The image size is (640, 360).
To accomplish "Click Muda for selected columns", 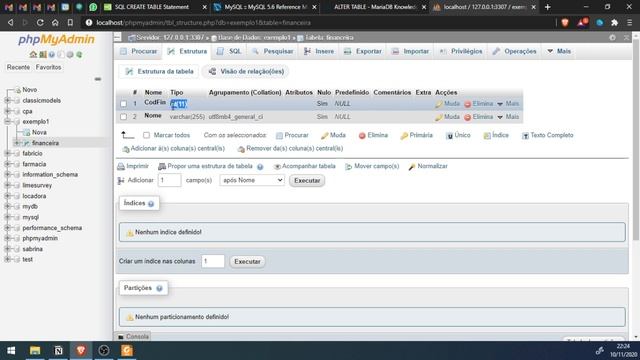I will pos(333,135).
